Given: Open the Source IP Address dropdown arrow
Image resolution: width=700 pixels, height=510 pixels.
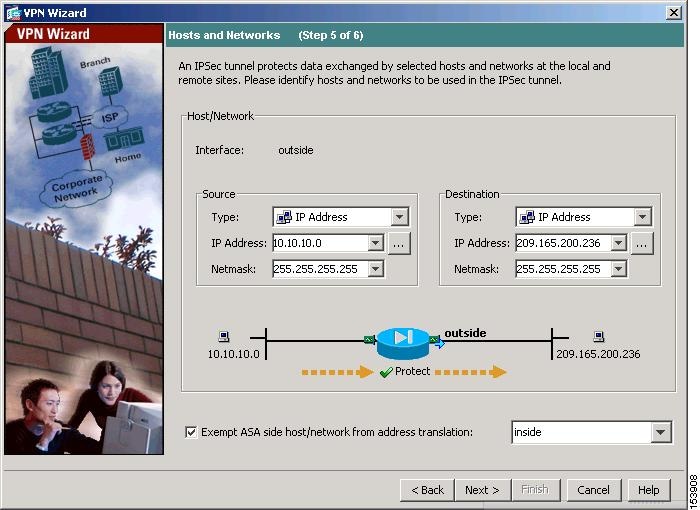Looking at the screenshot, I should click(375, 243).
